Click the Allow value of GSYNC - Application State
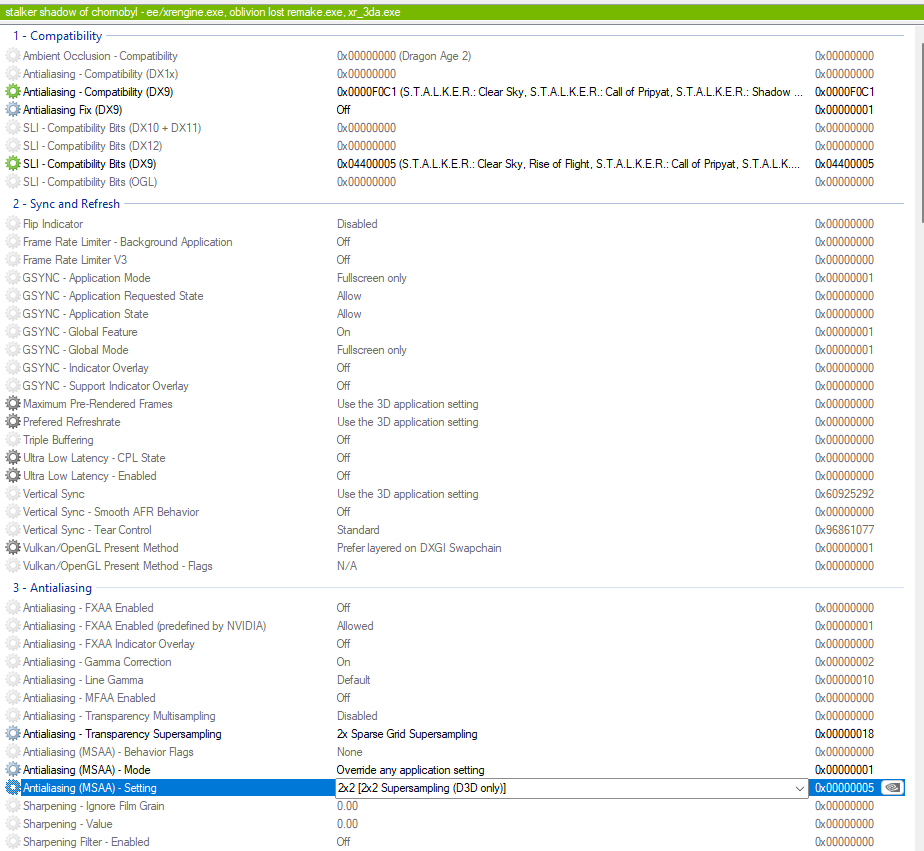This screenshot has width=924, height=851. (x=349, y=314)
